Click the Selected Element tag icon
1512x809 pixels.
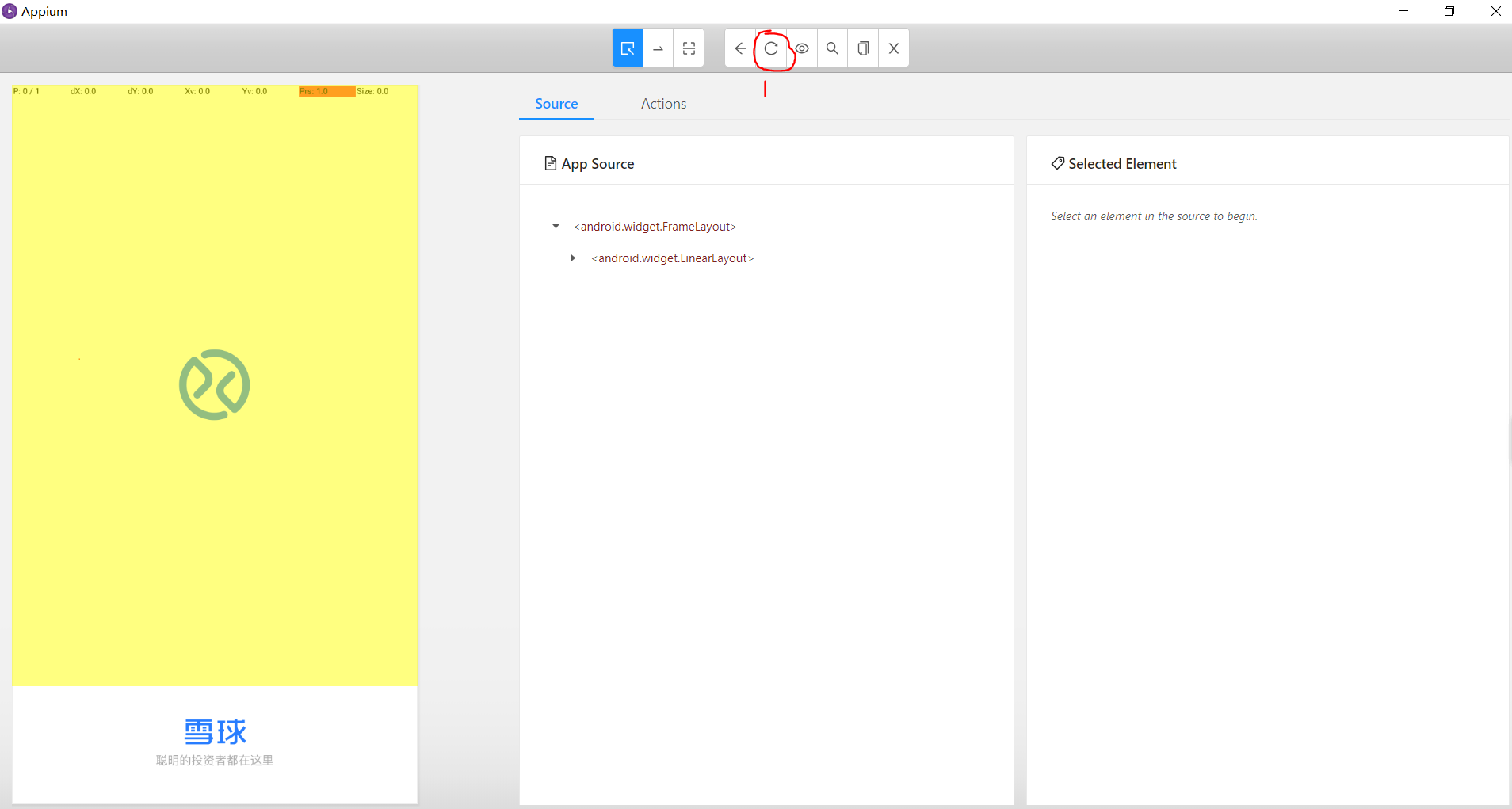[x=1057, y=163]
